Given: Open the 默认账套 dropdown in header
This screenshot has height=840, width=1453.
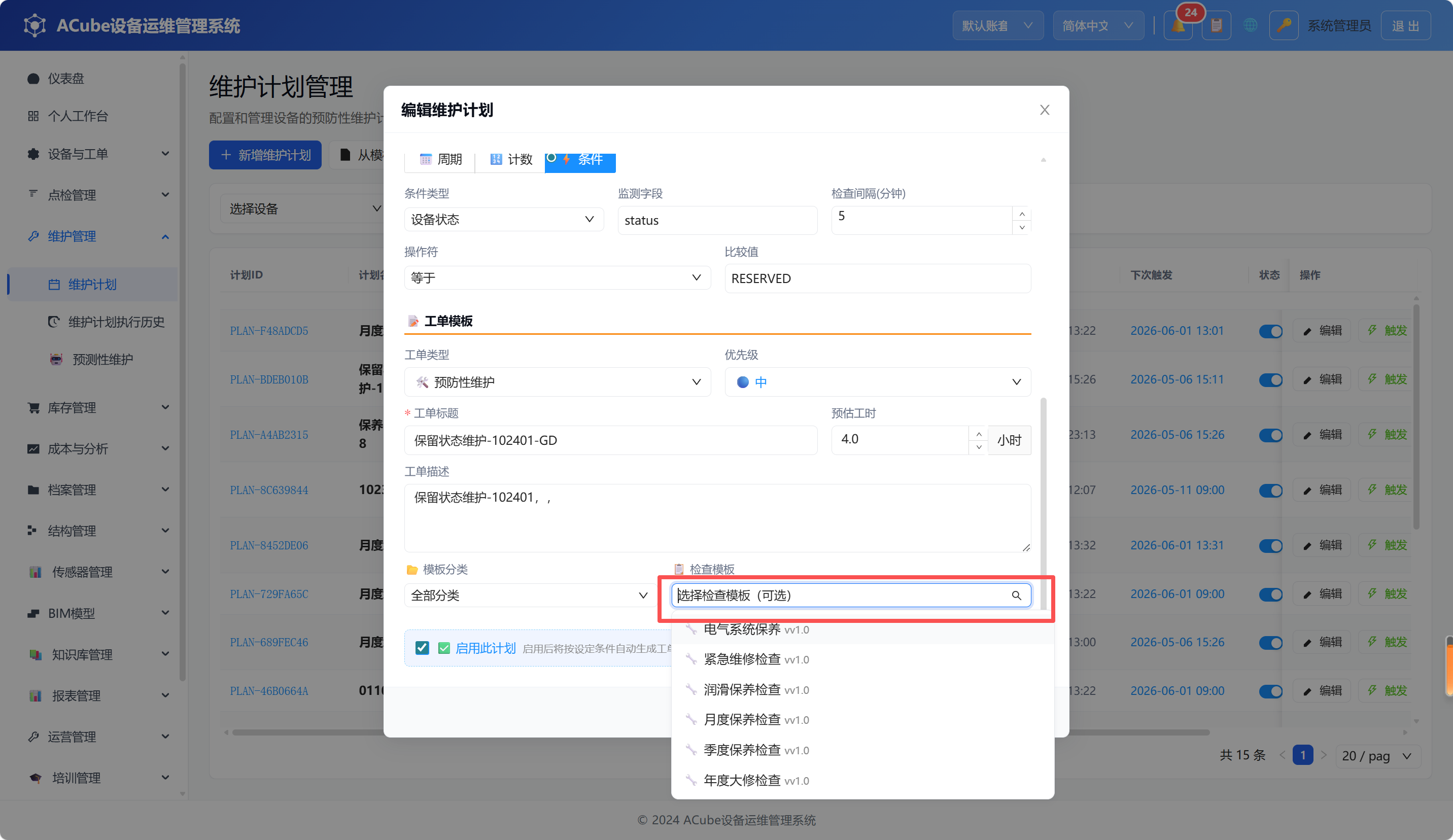Looking at the screenshot, I should coord(997,26).
